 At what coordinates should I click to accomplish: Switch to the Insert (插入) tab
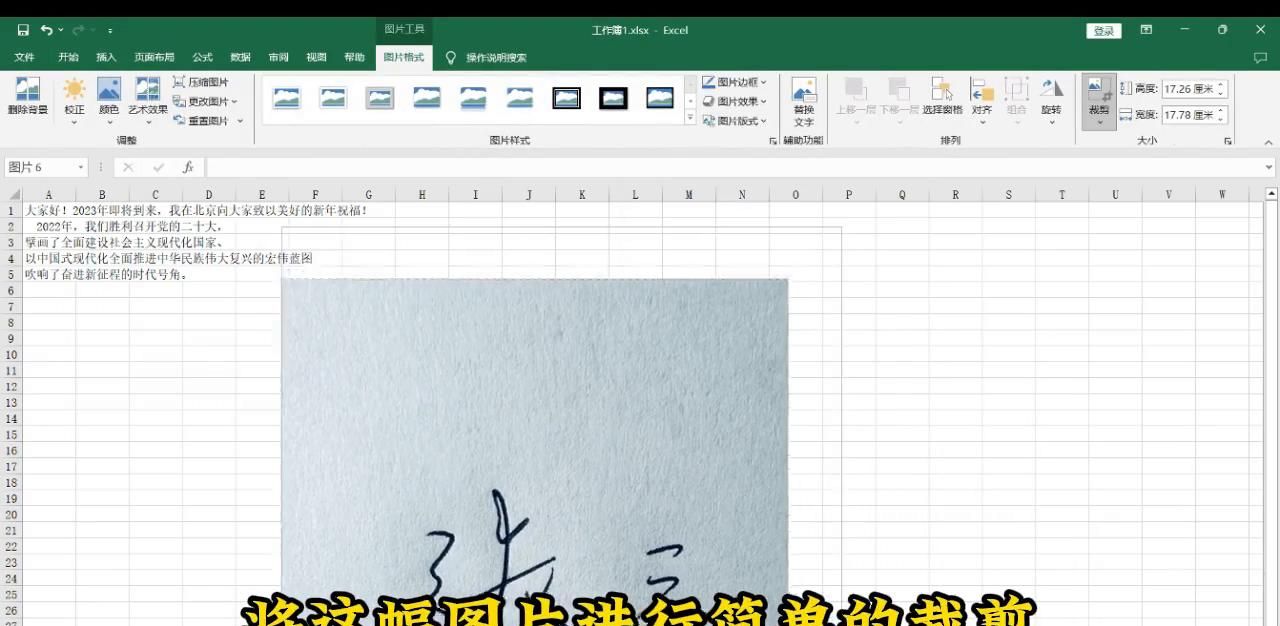[x=106, y=57]
